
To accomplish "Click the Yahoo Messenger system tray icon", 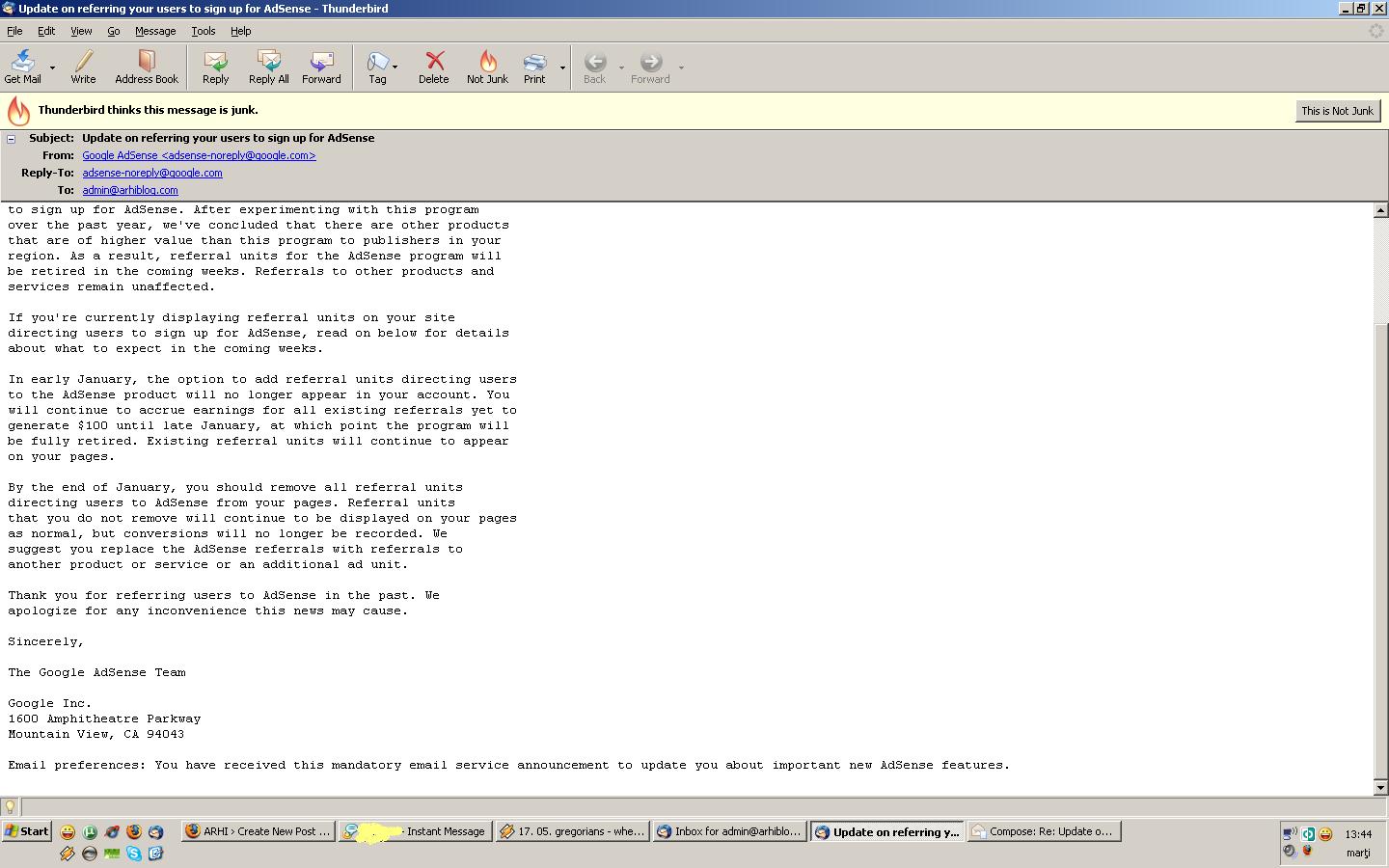I will [1326, 834].
